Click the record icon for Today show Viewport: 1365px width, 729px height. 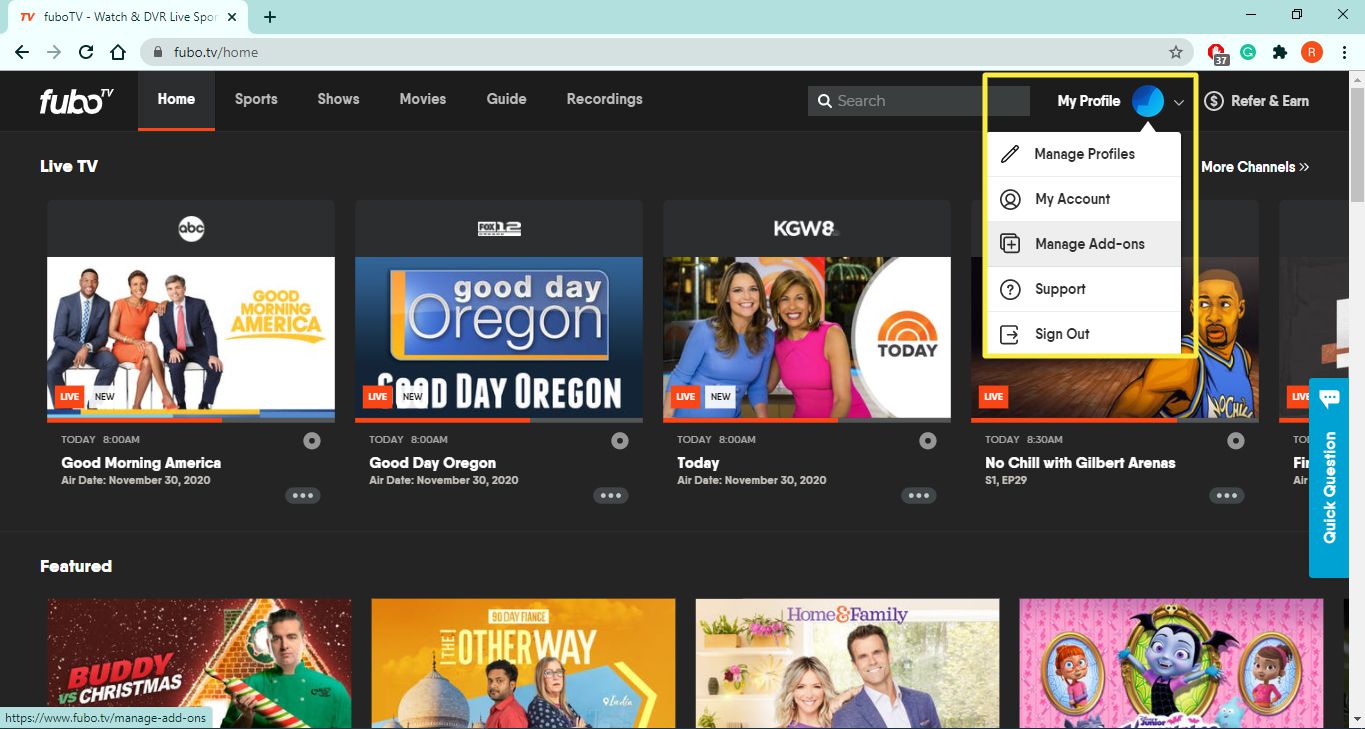pos(928,440)
